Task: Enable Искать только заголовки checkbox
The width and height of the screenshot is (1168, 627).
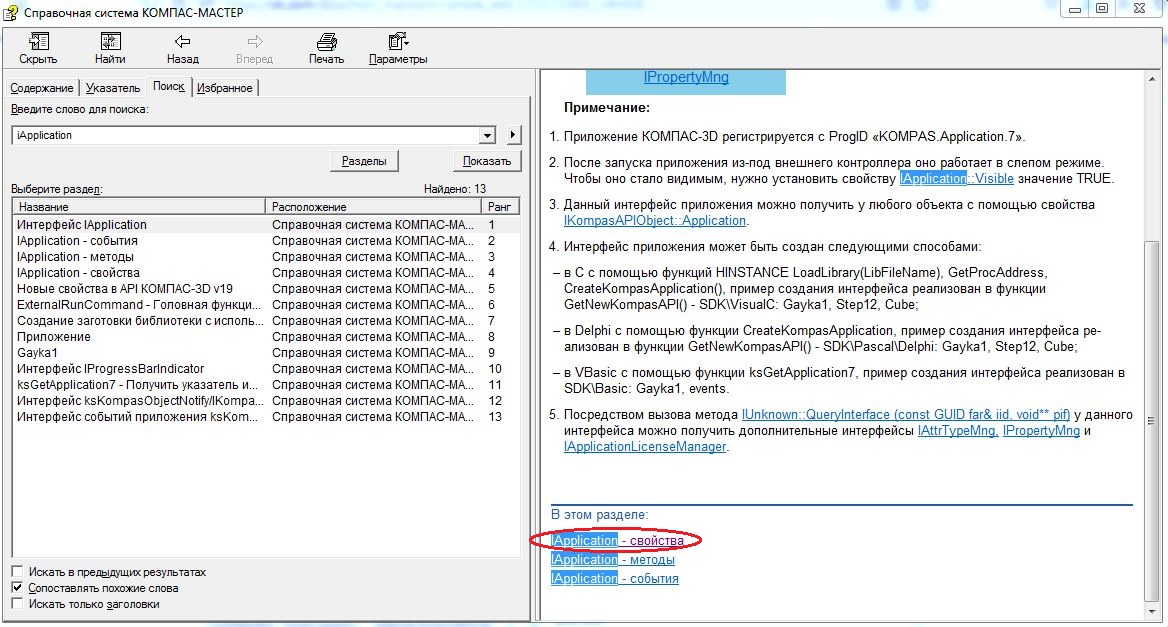Action: click(x=17, y=604)
